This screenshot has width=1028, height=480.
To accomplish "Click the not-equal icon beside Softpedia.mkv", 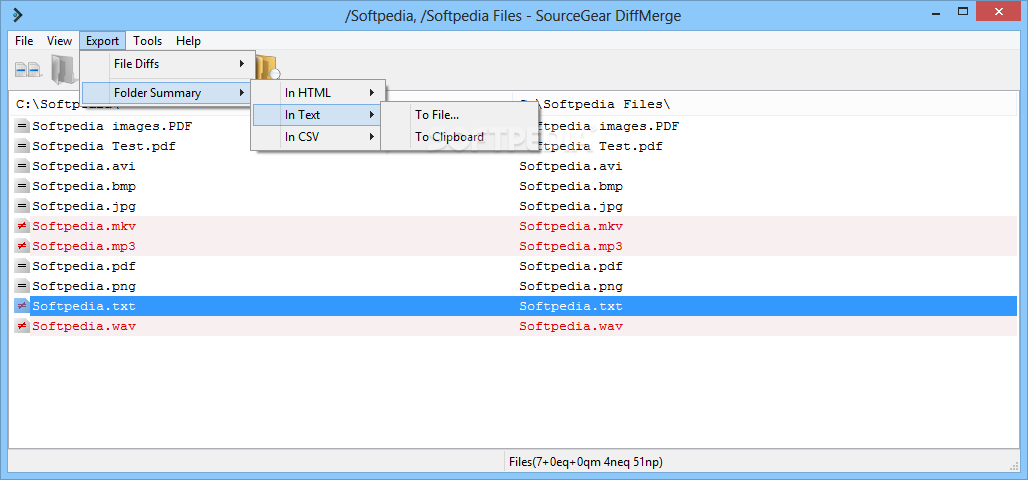I will tap(22, 226).
